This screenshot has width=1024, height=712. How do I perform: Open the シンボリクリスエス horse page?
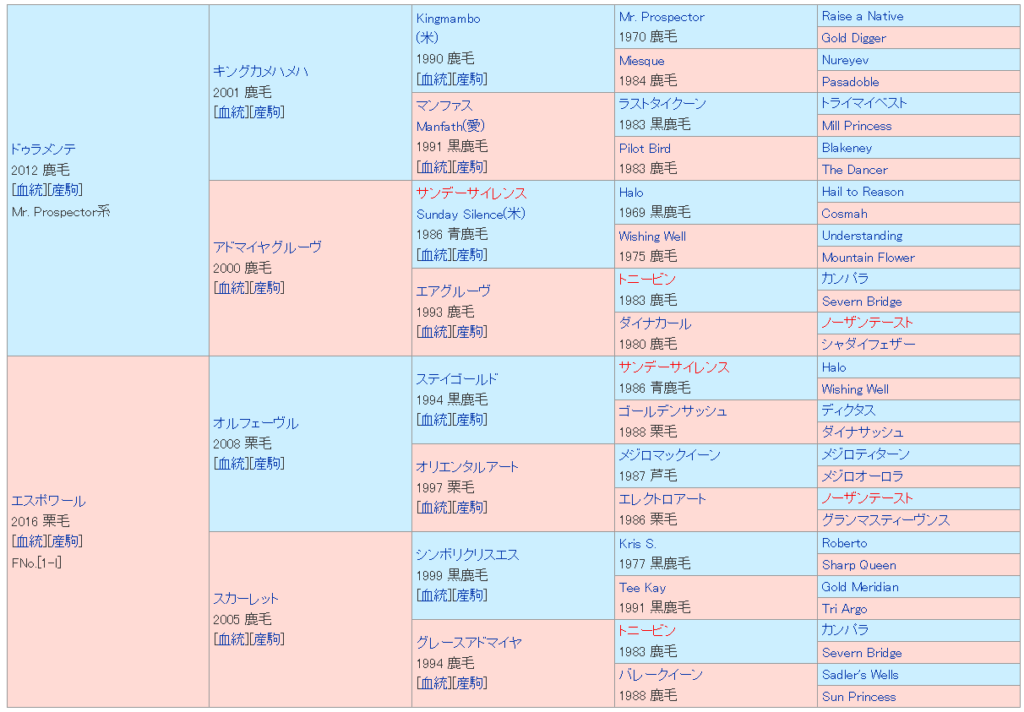click(467, 554)
